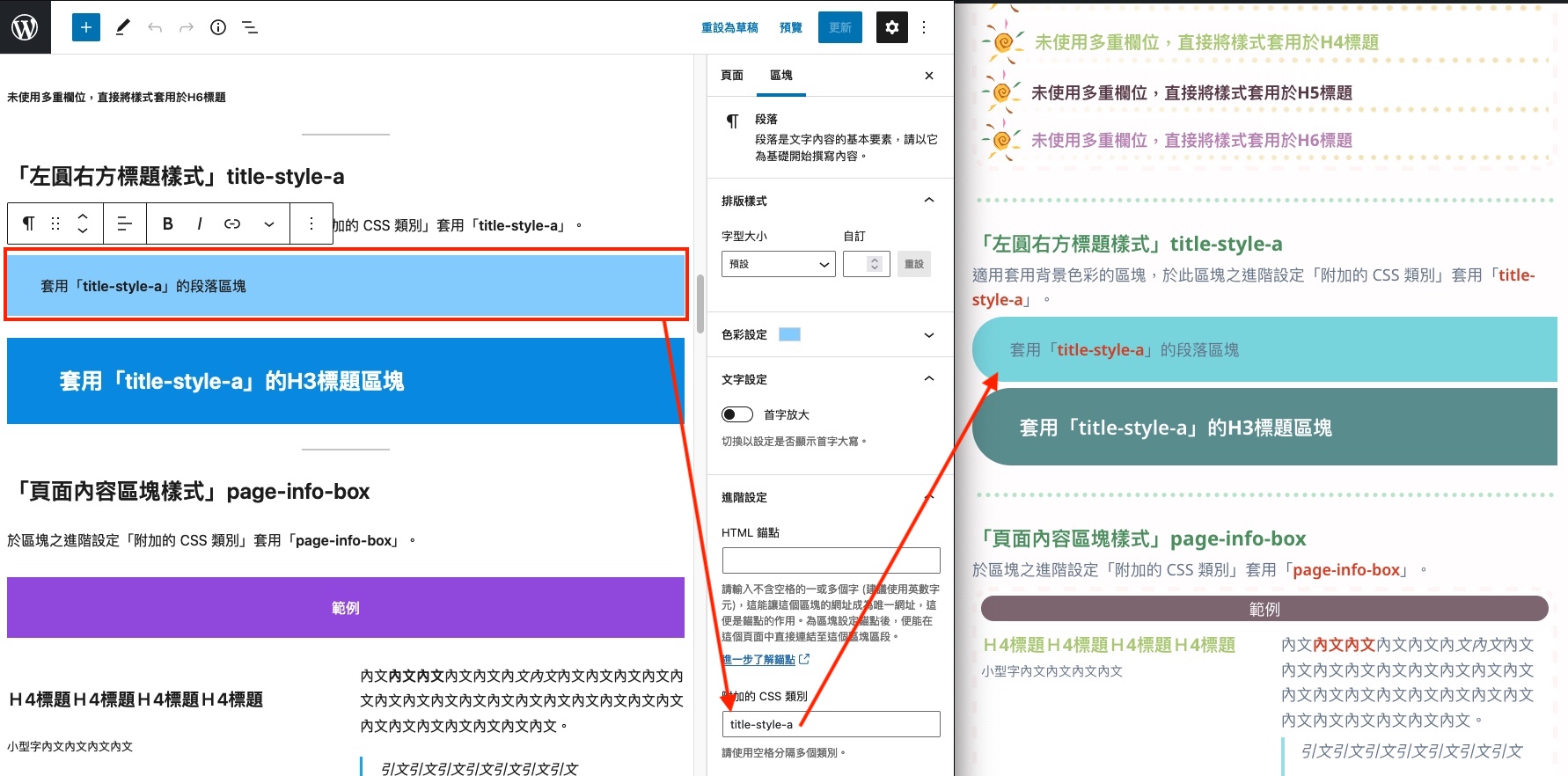
Task: Click the 預覽 preview button
Action: (791, 27)
